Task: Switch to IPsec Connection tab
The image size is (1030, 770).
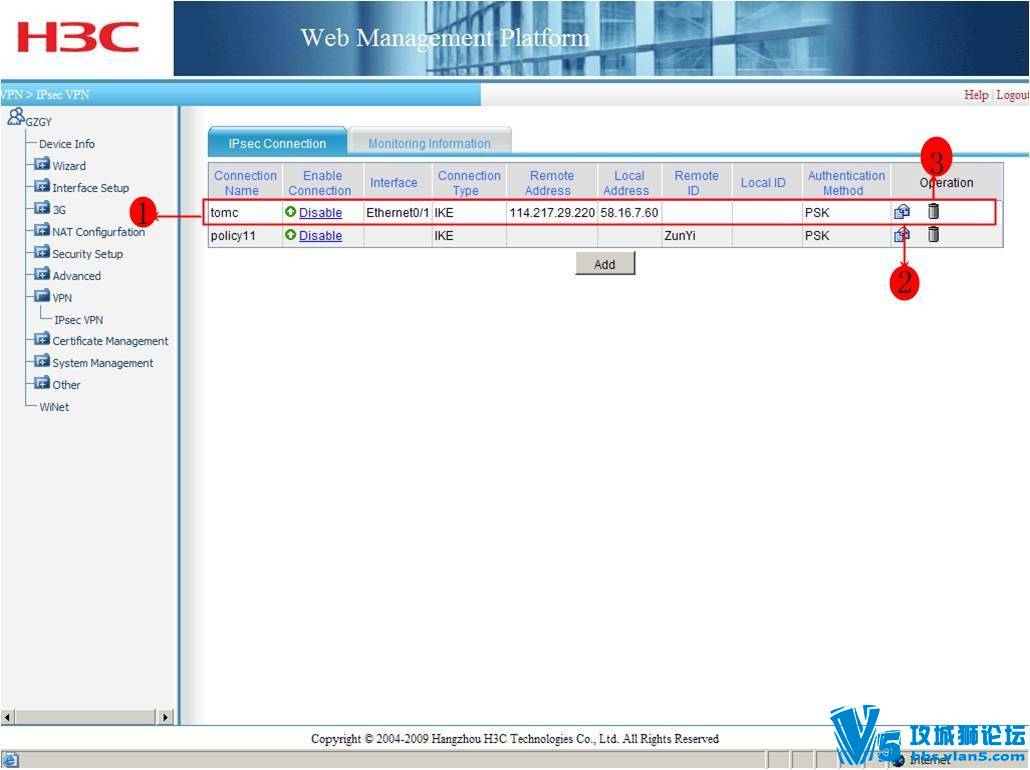Action: click(277, 143)
